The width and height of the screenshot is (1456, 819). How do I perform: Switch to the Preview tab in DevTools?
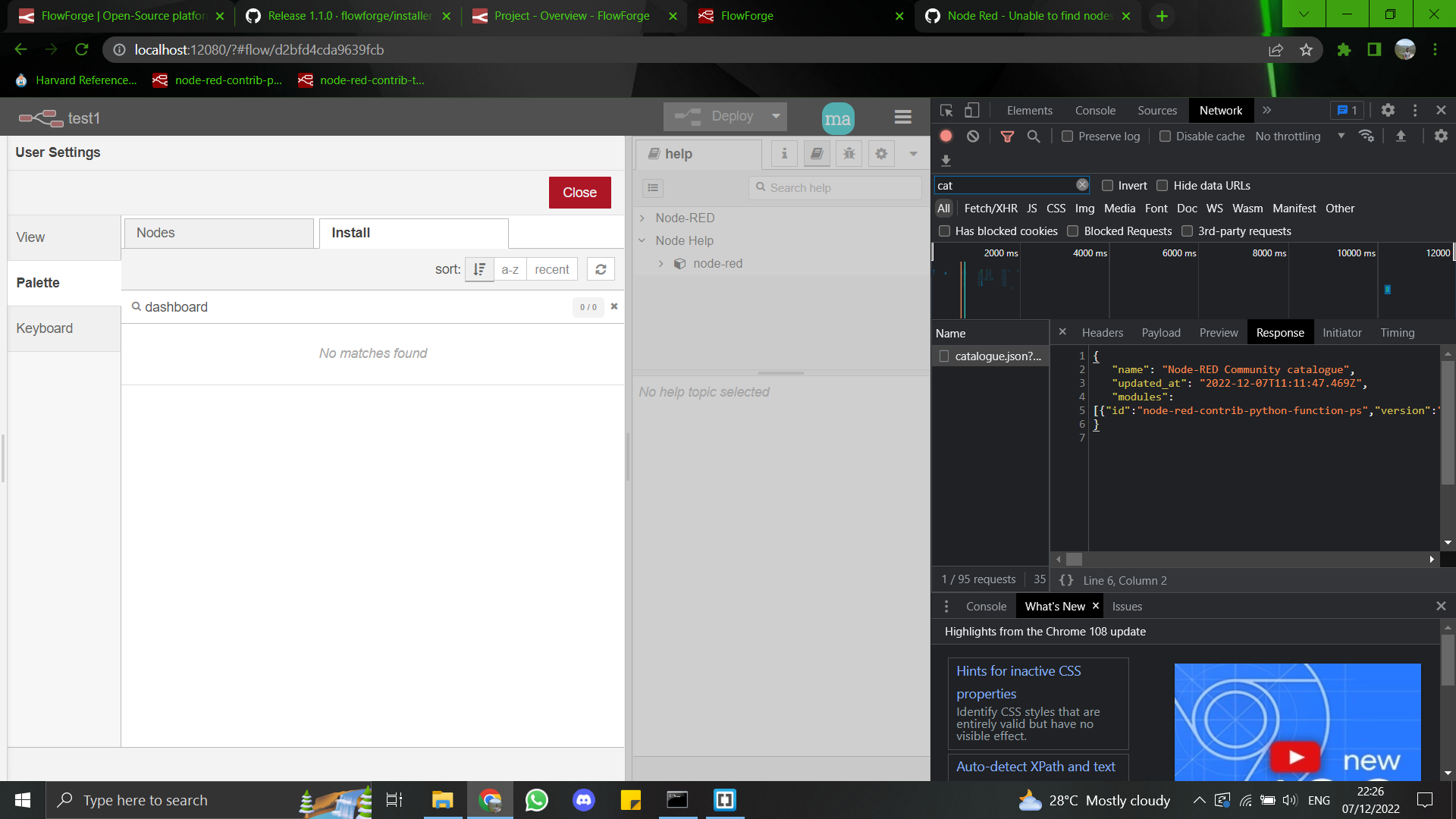click(1218, 332)
